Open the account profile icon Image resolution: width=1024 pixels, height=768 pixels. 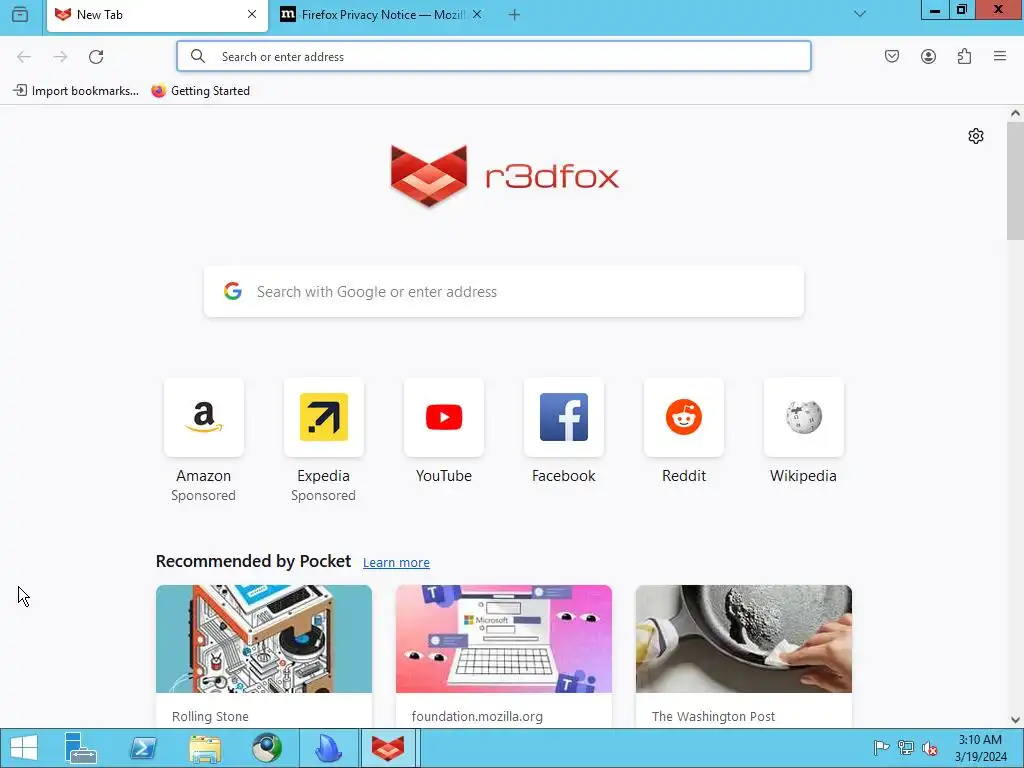pos(928,56)
